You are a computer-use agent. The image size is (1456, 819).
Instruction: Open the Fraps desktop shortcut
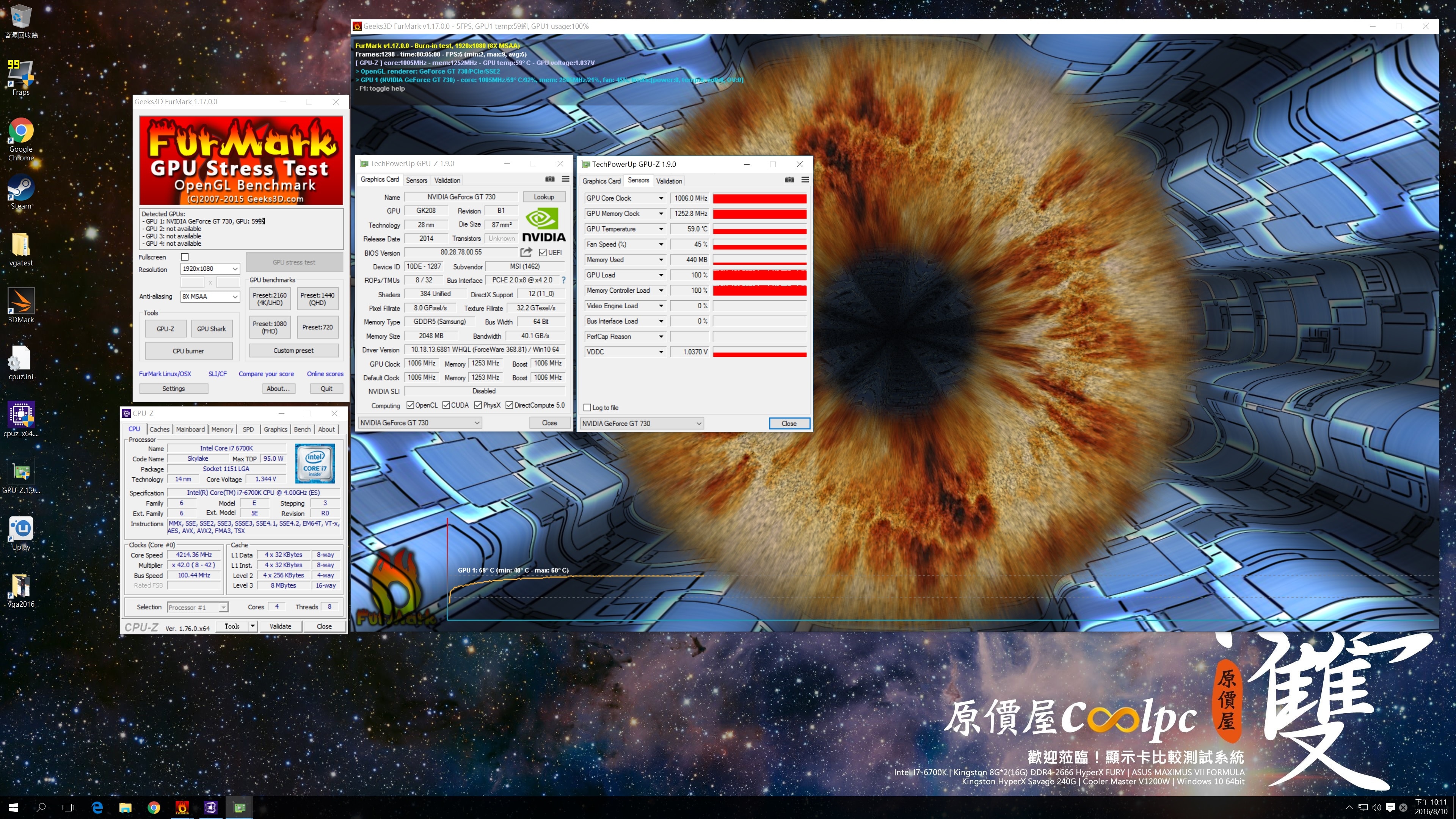point(21,78)
